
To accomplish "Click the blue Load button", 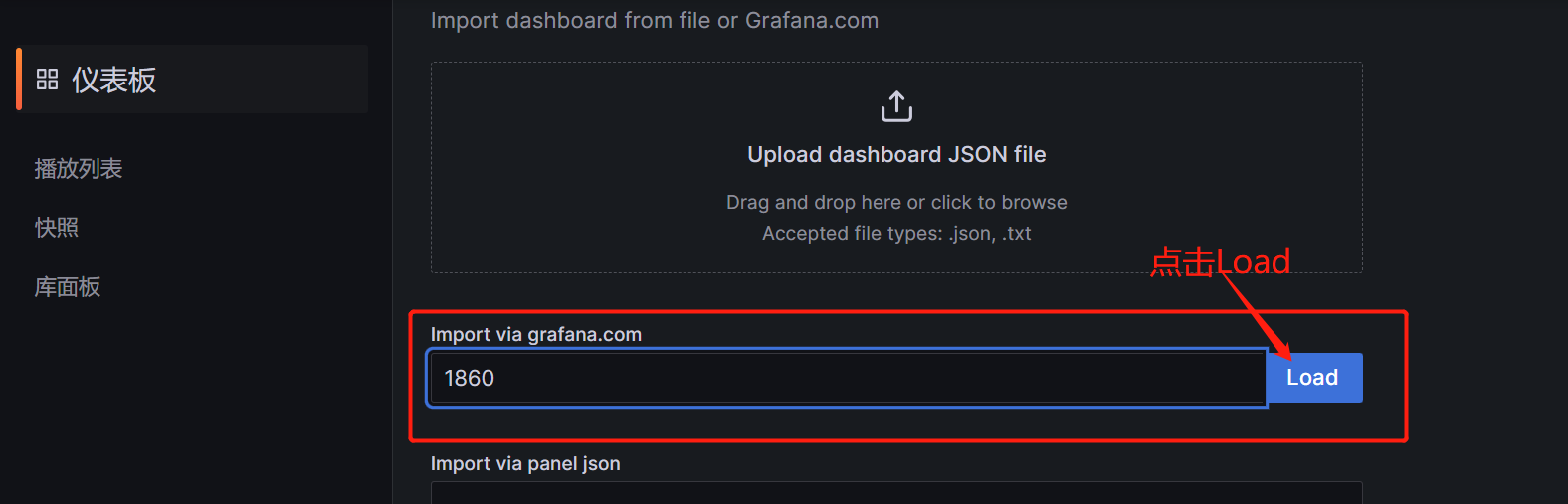I will [1313, 378].
